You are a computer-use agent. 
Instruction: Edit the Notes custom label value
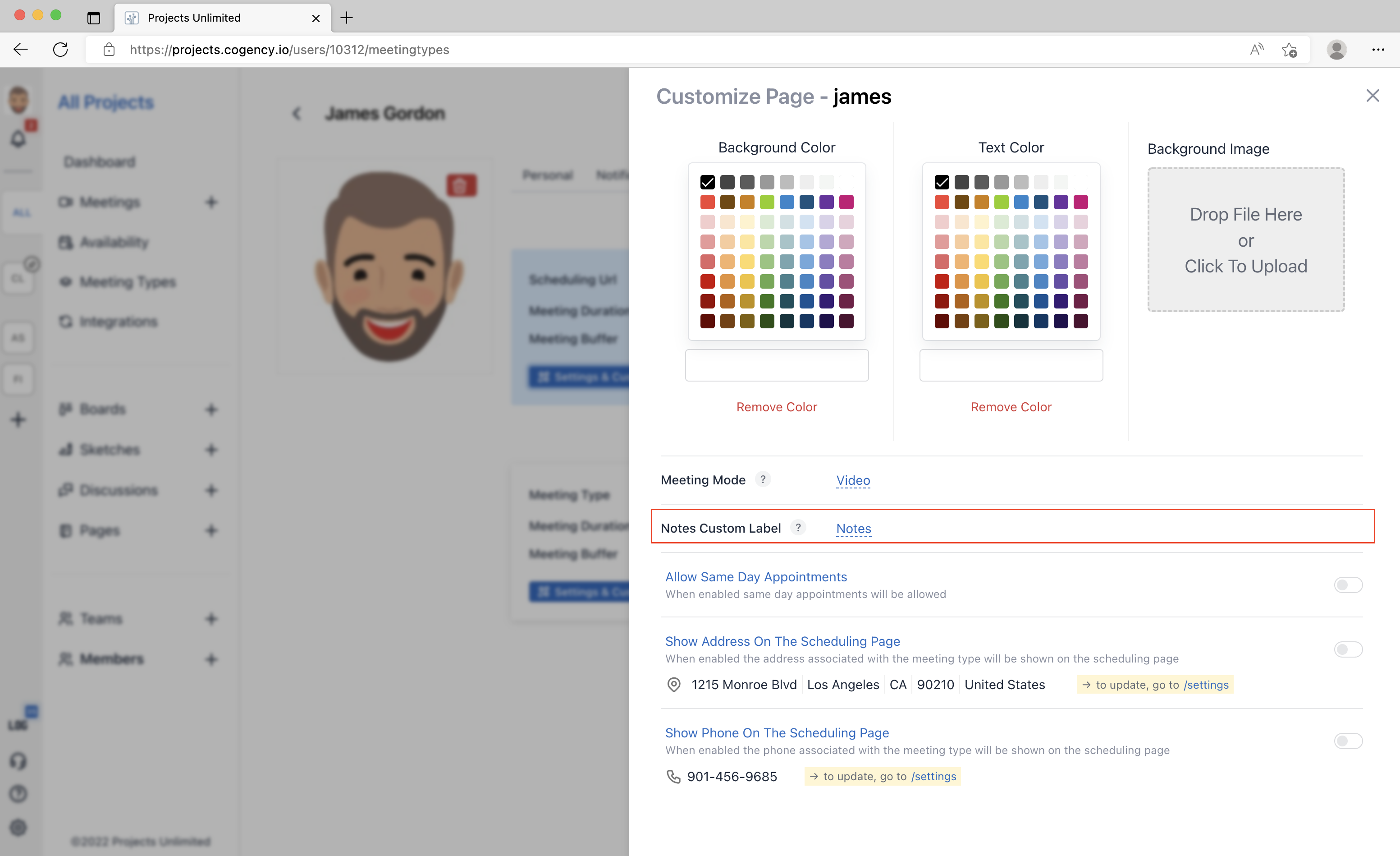(x=853, y=529)
